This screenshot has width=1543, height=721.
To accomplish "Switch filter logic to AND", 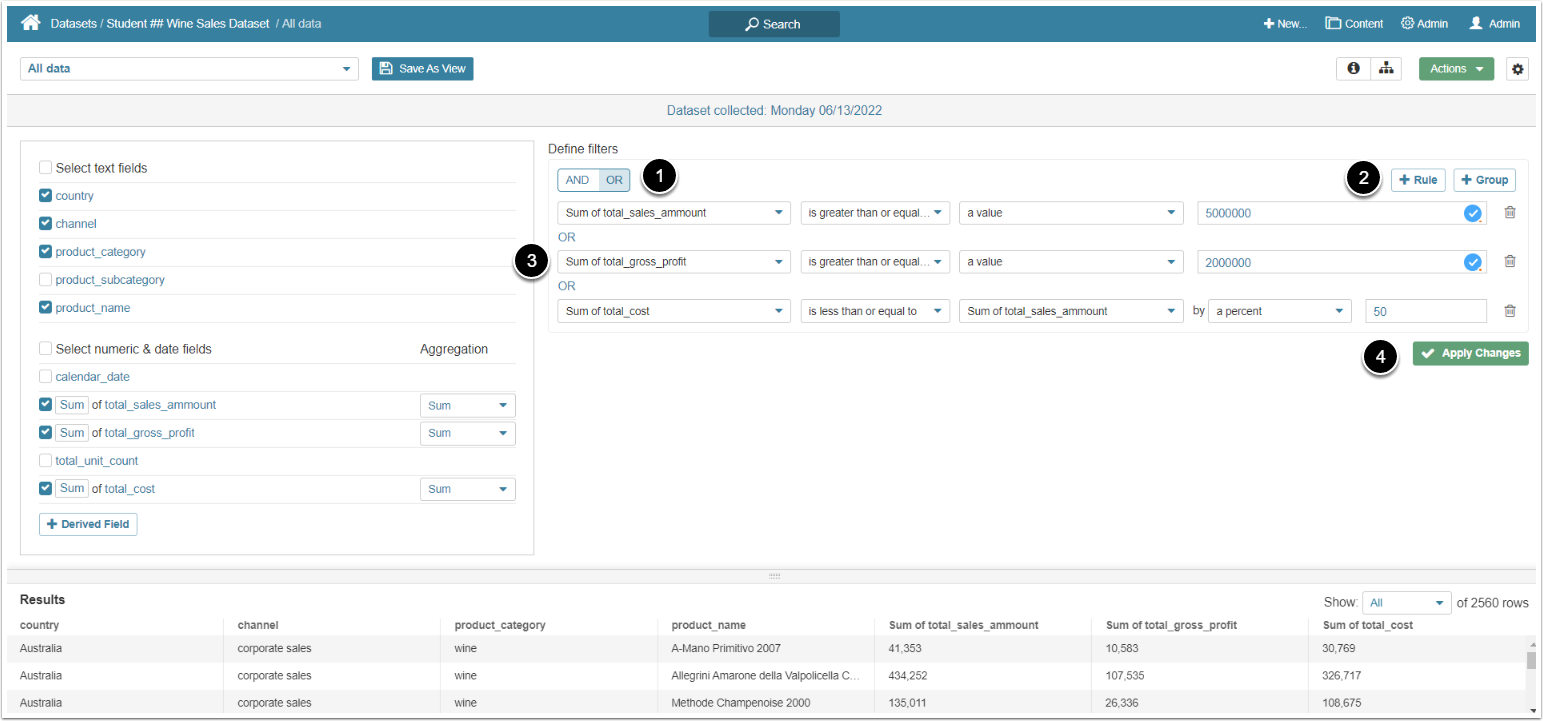I will [x=578, y=180].
